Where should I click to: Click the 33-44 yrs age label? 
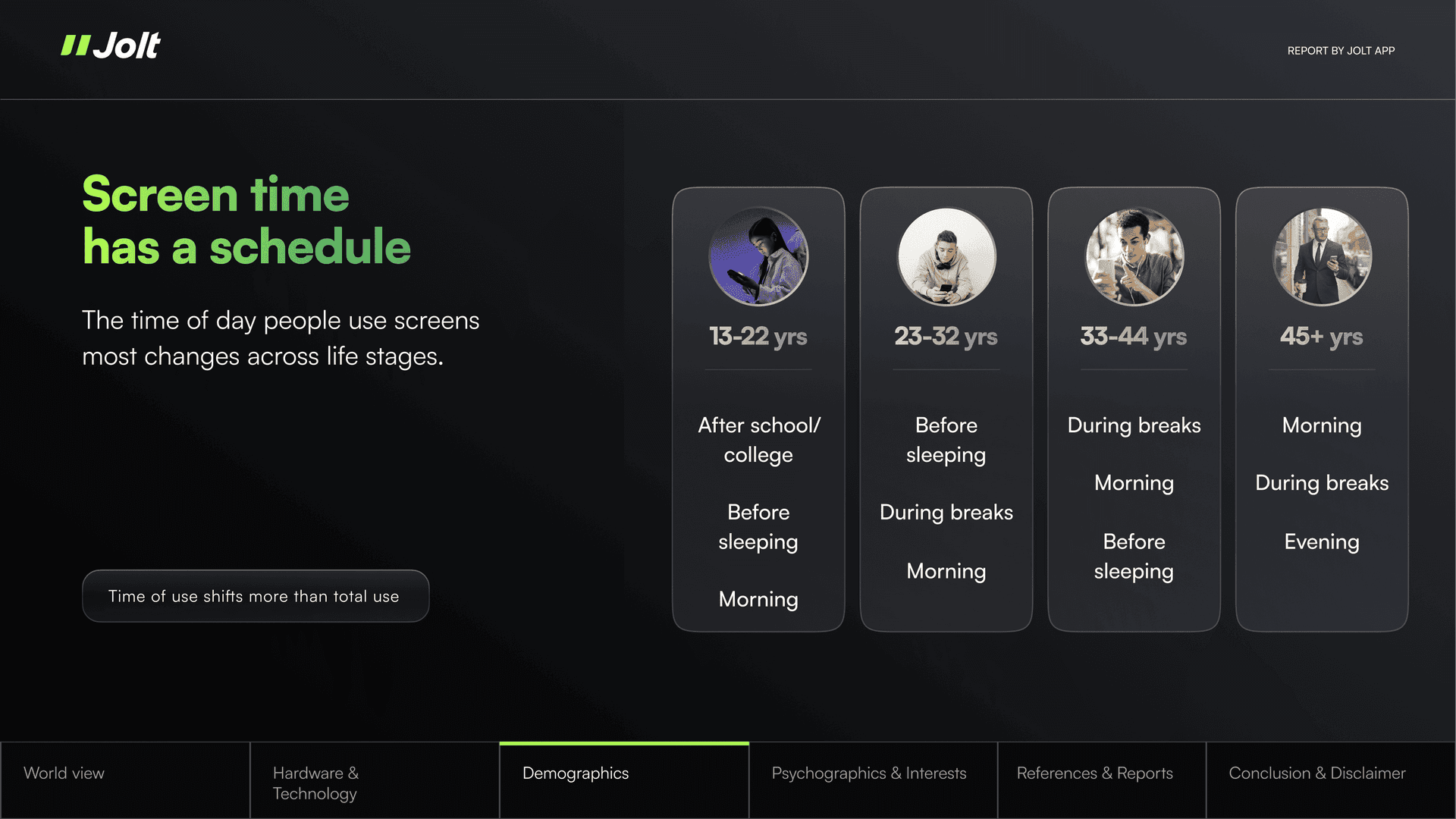point(1134,336)
